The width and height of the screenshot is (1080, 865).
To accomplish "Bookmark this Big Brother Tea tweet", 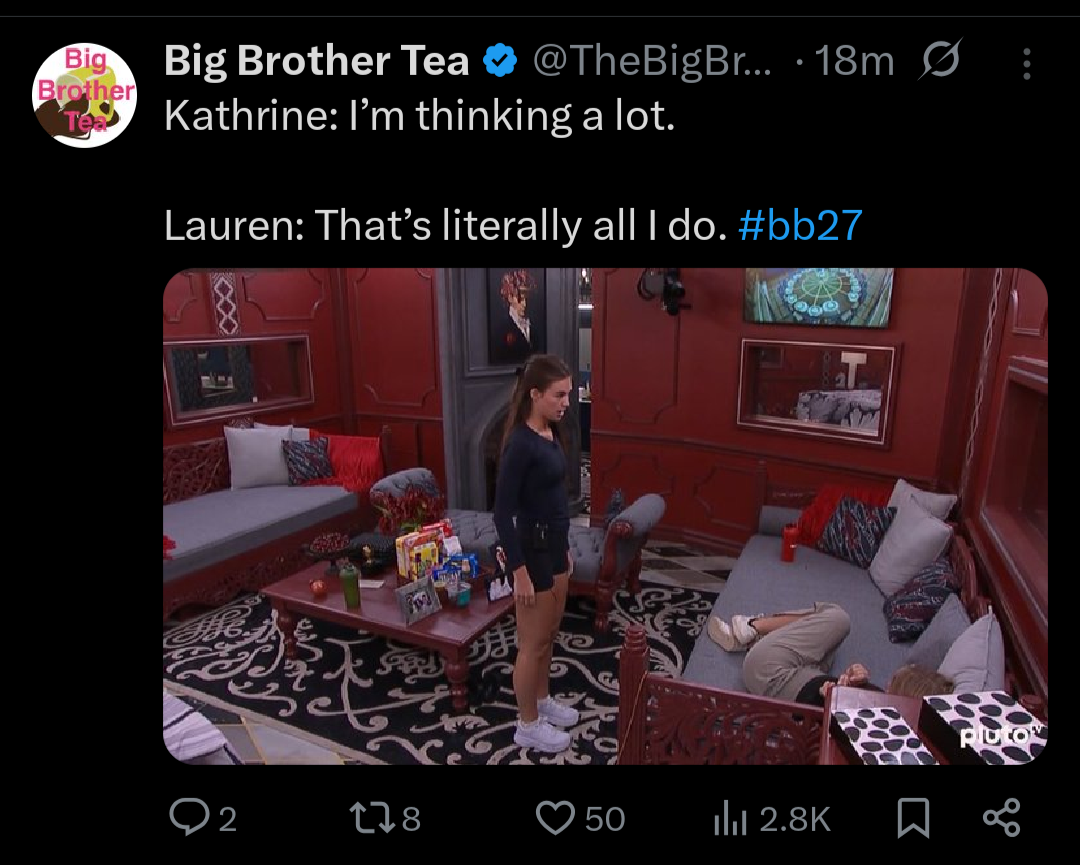I will [x=913, y=818].
